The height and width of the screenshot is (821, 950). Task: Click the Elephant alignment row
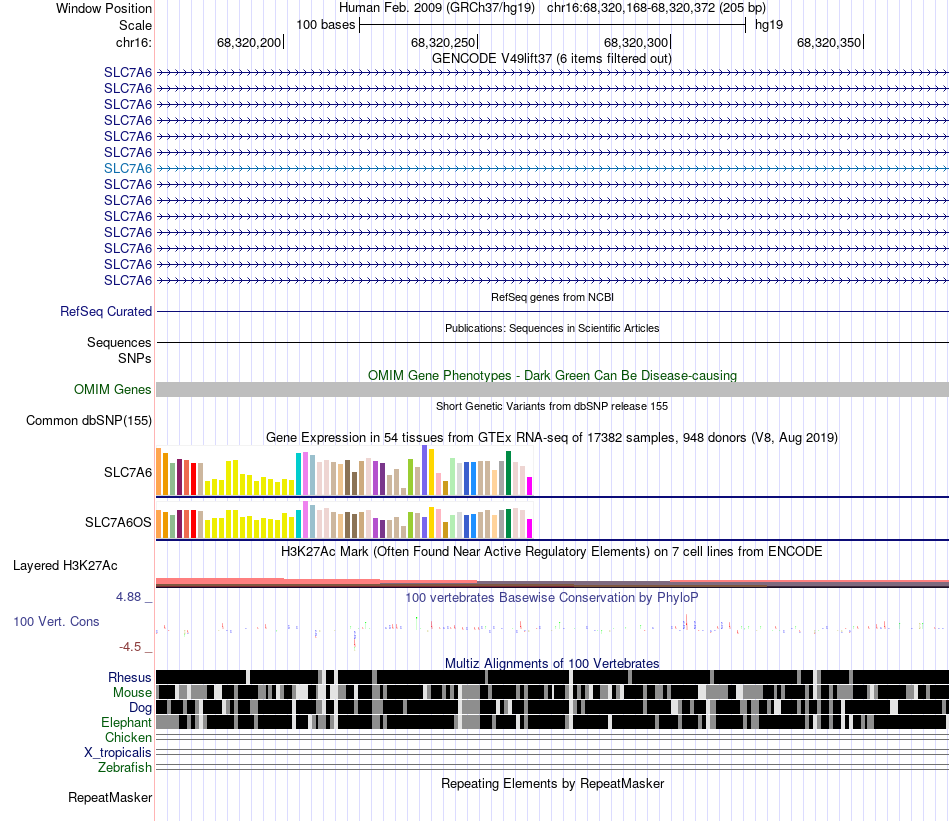click(x=552, y=722)
